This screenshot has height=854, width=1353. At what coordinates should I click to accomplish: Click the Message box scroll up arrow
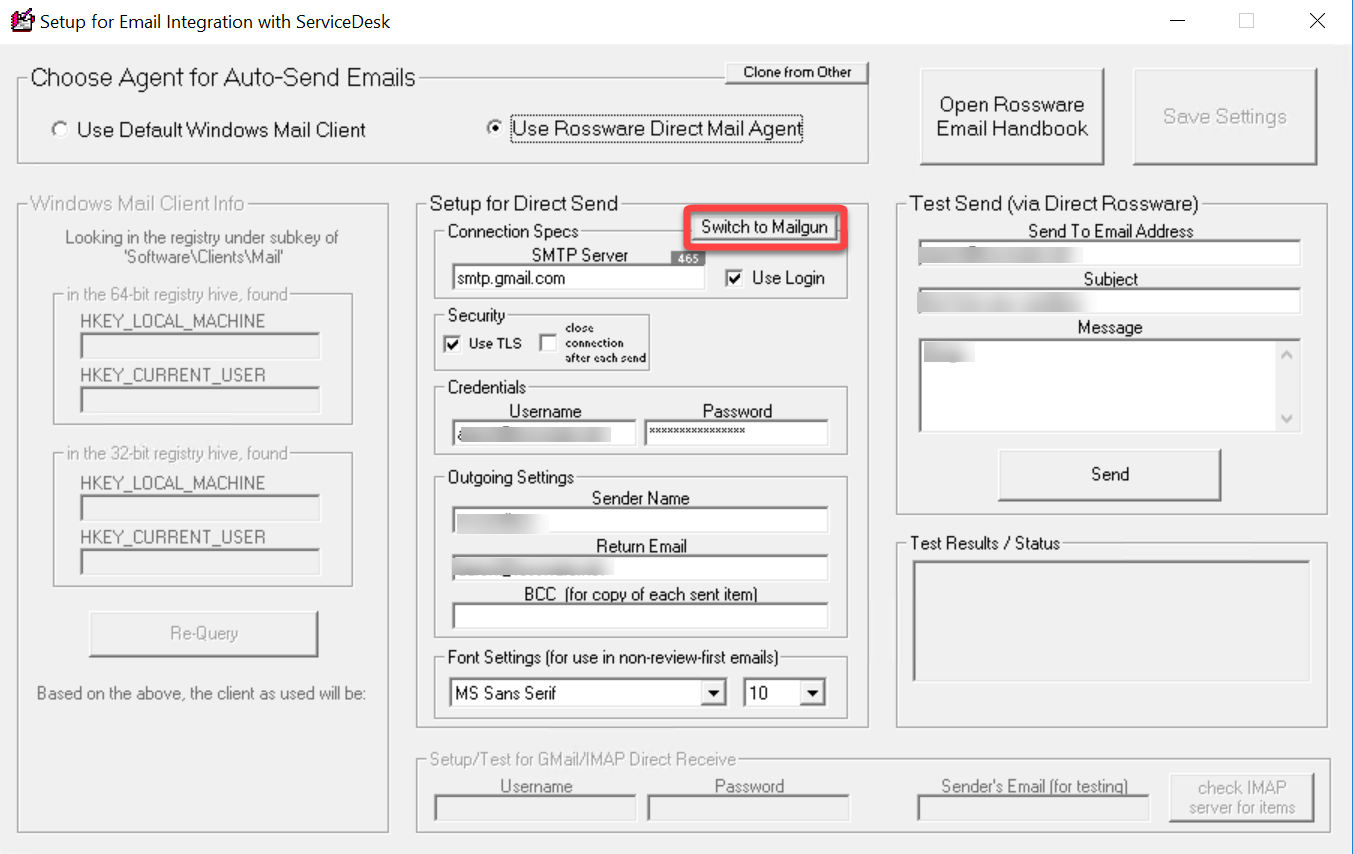point(1287,353)
